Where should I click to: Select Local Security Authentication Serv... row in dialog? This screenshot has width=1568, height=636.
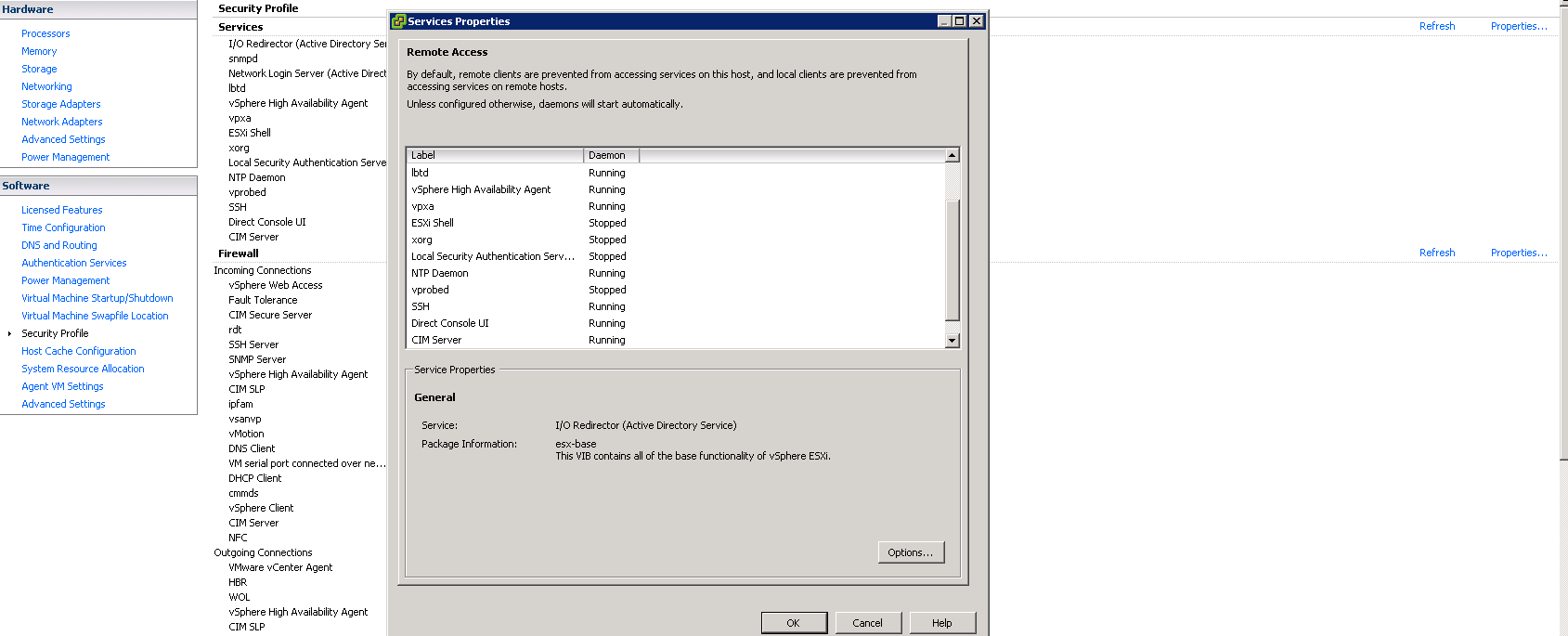pyautogui.click(x=676, y=256)
